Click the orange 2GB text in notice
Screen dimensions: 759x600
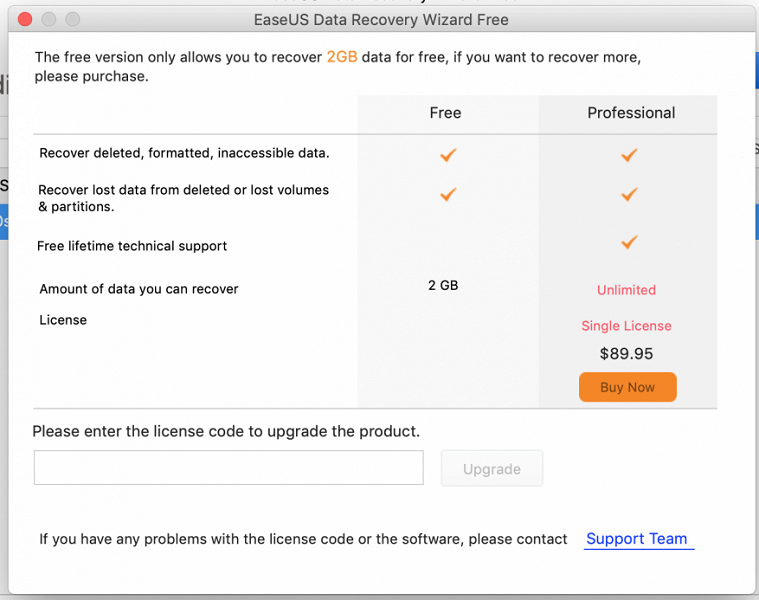[x=342, y=57]
